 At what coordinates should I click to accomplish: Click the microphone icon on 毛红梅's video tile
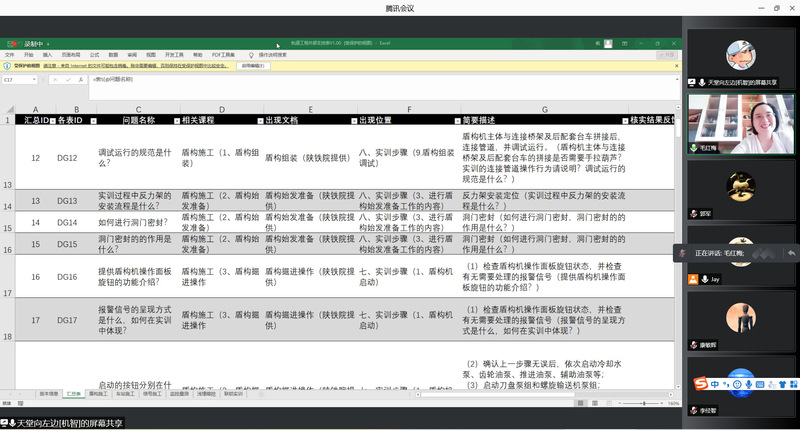point(693,147)
